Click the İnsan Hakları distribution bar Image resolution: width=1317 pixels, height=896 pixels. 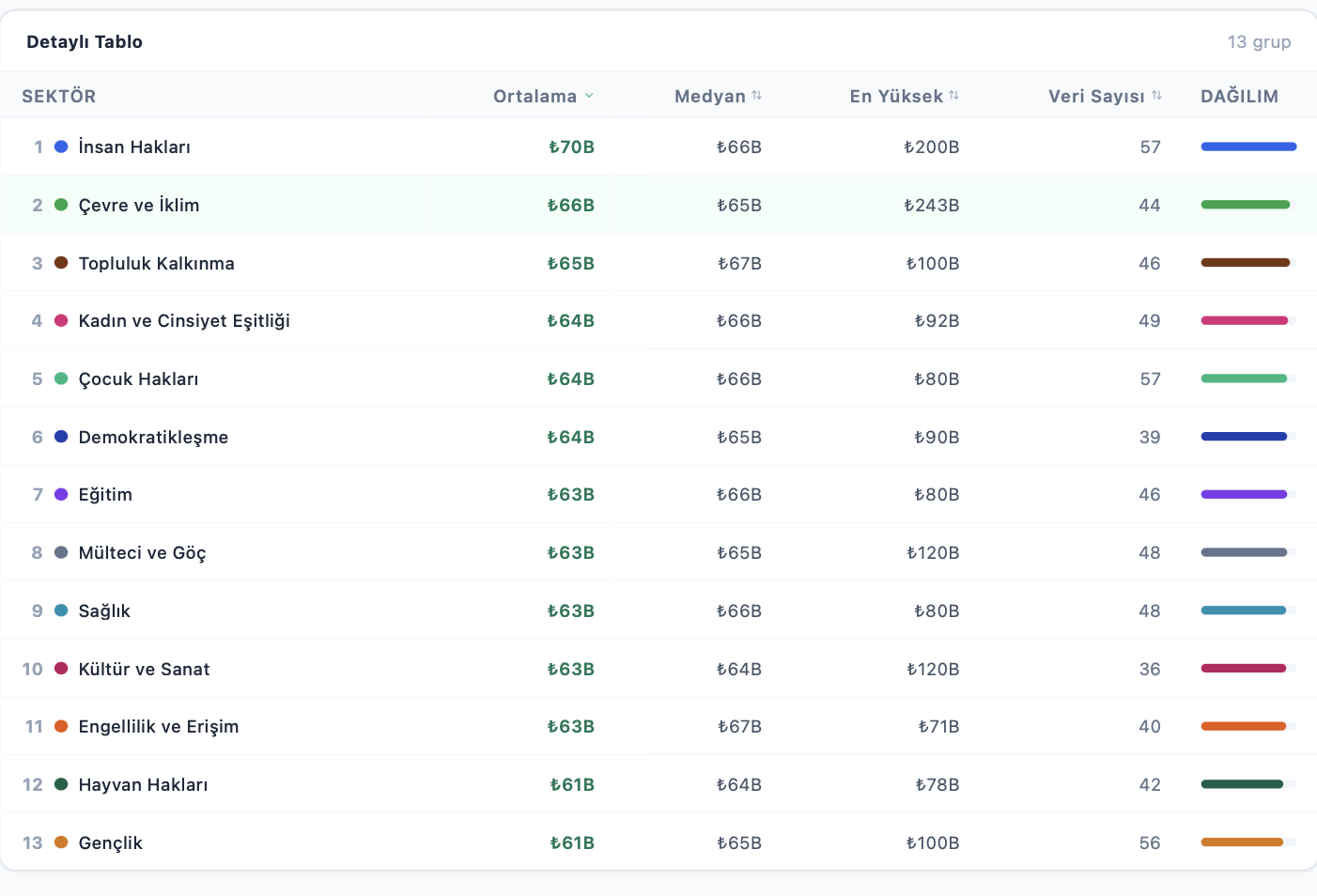click(1248, 147)
